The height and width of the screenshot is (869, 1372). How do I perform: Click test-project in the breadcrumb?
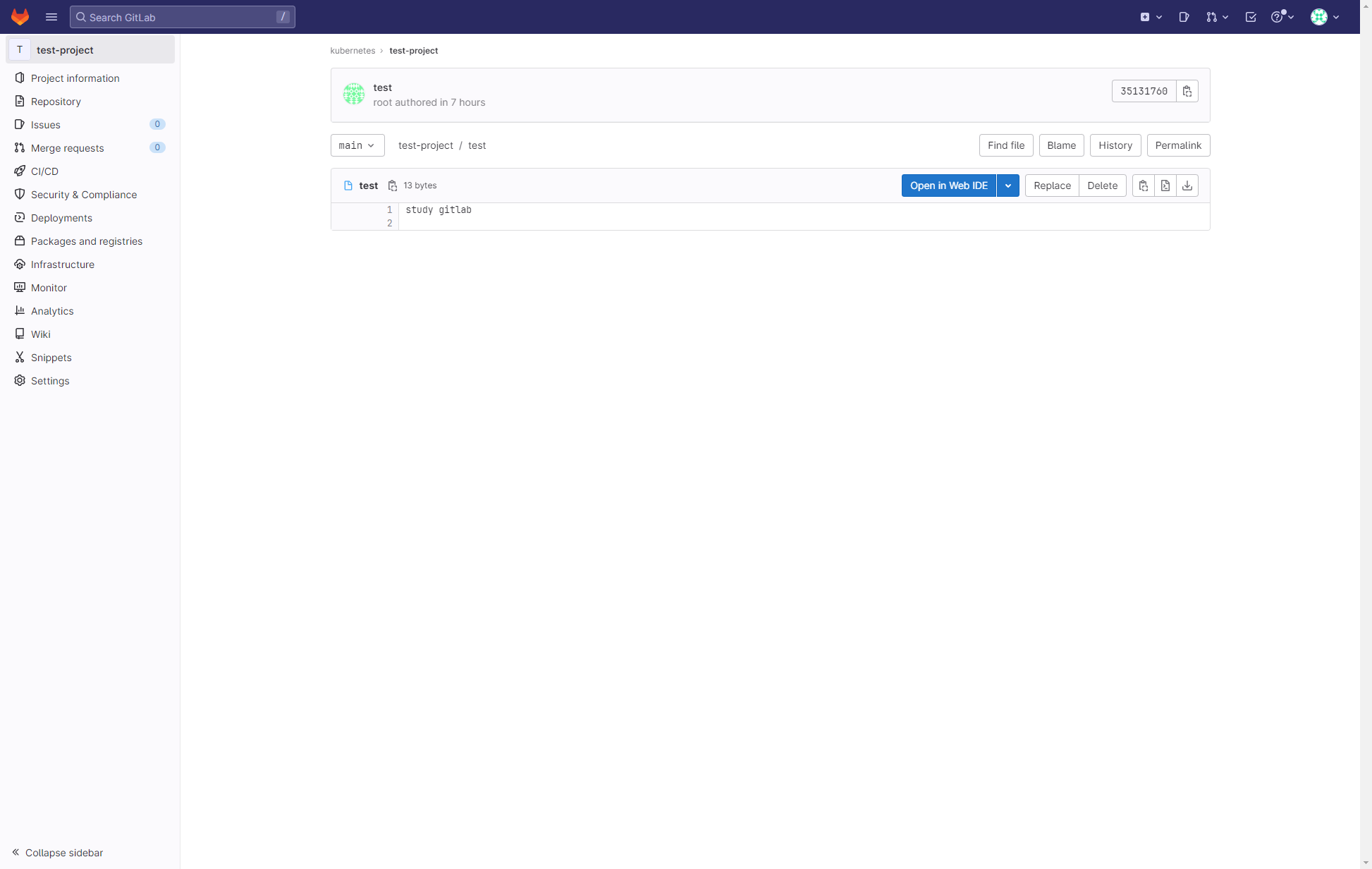414,51
